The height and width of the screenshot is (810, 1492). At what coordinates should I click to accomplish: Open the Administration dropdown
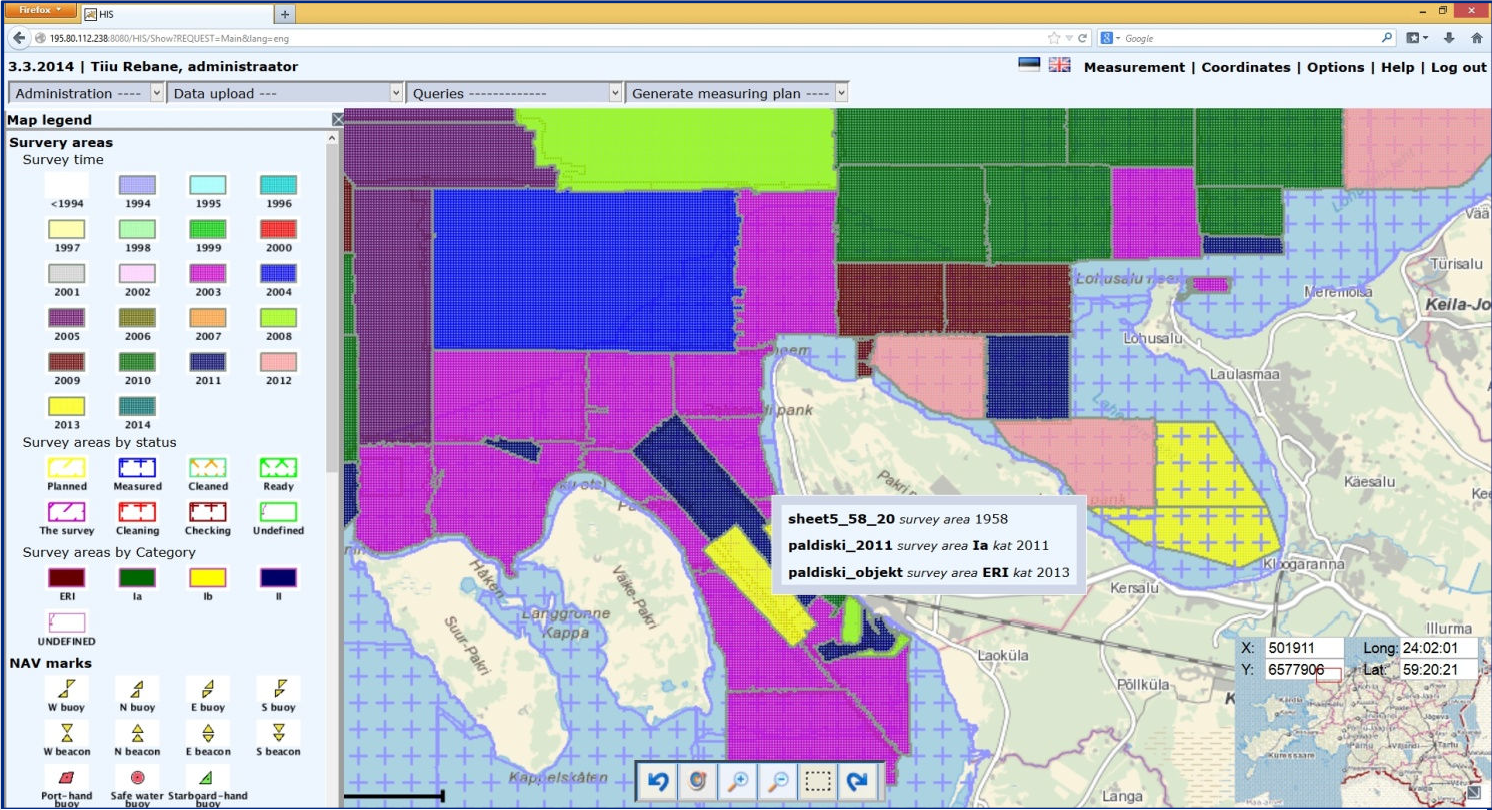(86, 93)
